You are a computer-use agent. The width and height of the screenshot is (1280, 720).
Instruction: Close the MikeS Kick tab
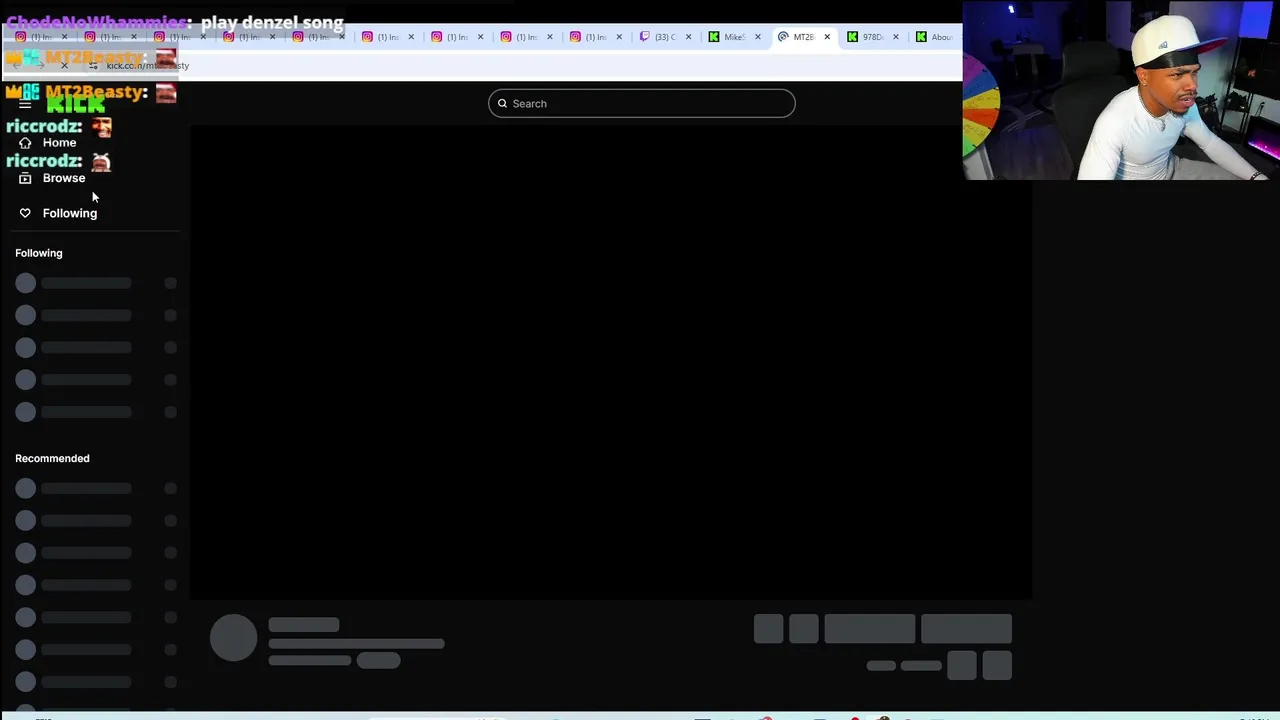point(757,37)
